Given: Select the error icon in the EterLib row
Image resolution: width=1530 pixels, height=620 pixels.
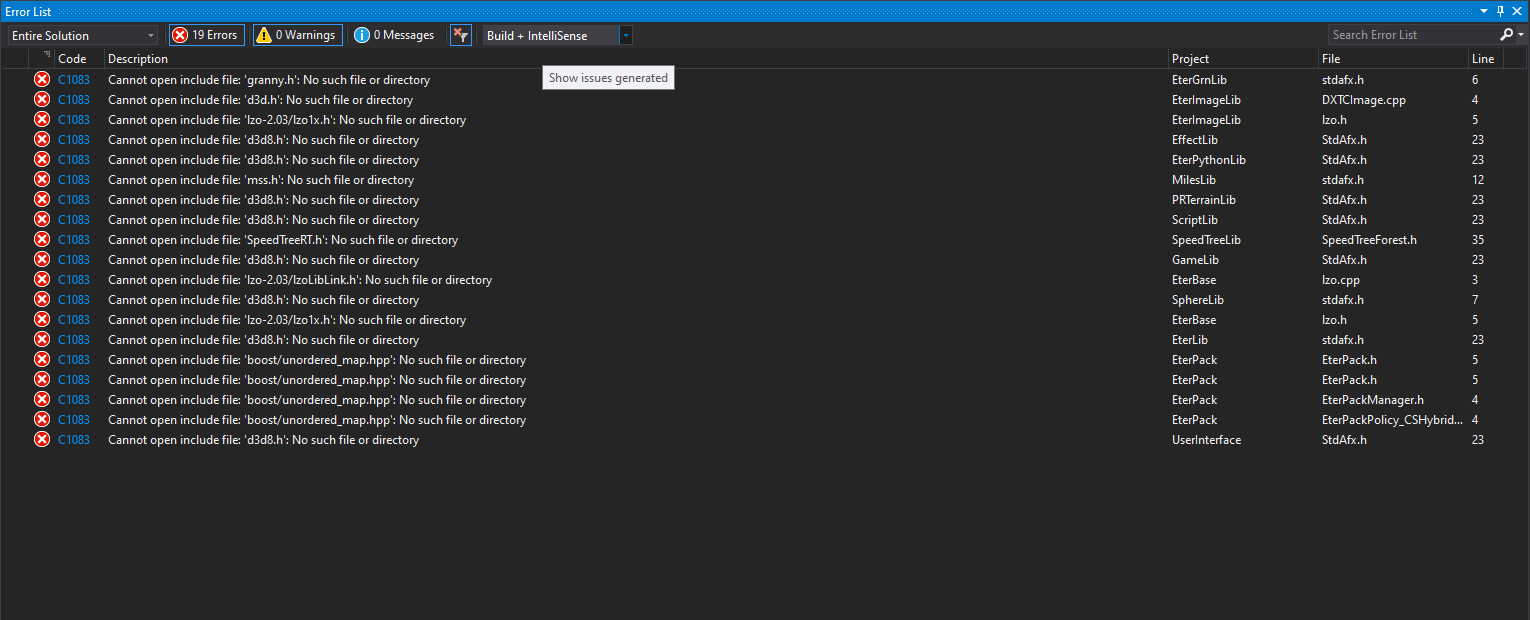Looking at the screenshot, I should 42,339.
